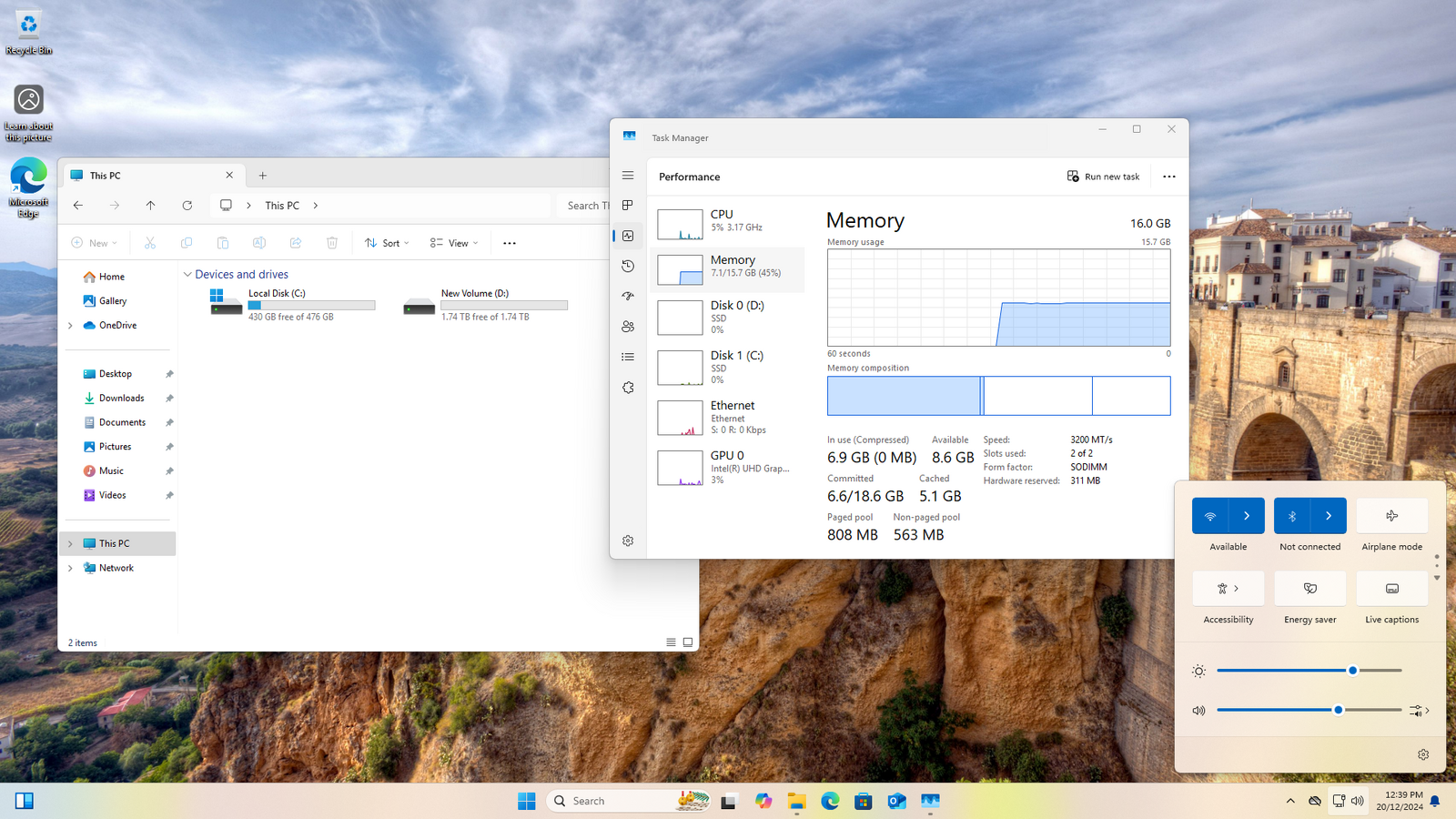
Task: Toggle Wi-Fi in quick settings
Action: 1210,516
